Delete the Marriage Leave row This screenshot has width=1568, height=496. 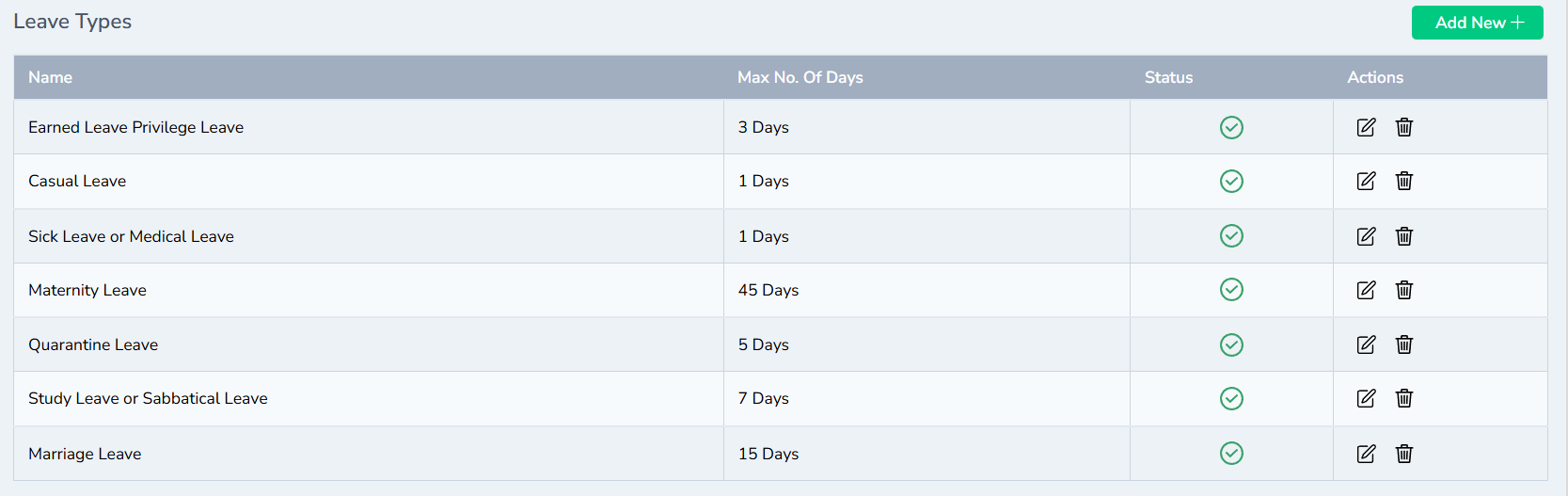coord(1404,454)
